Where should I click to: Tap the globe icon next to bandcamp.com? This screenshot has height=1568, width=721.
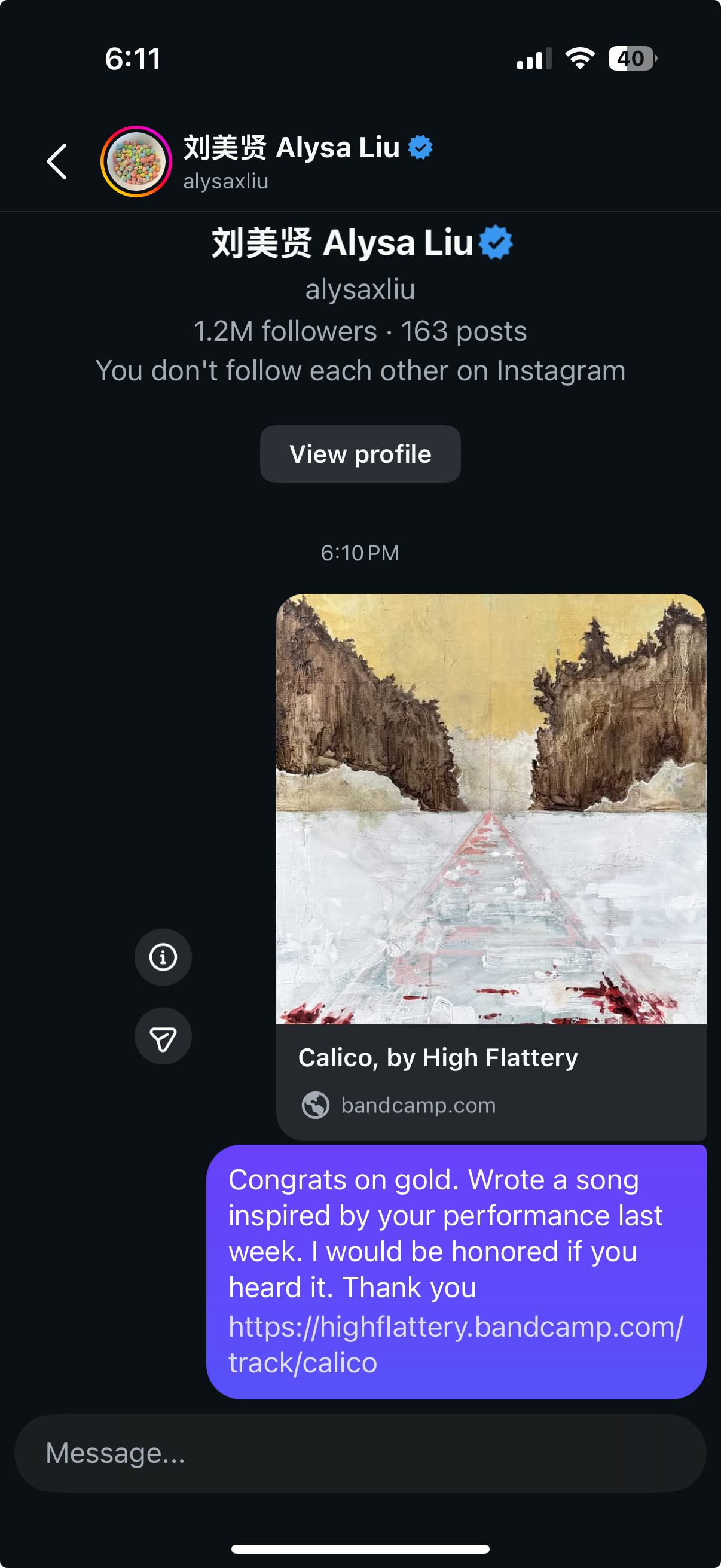(x=316, y=1105)
